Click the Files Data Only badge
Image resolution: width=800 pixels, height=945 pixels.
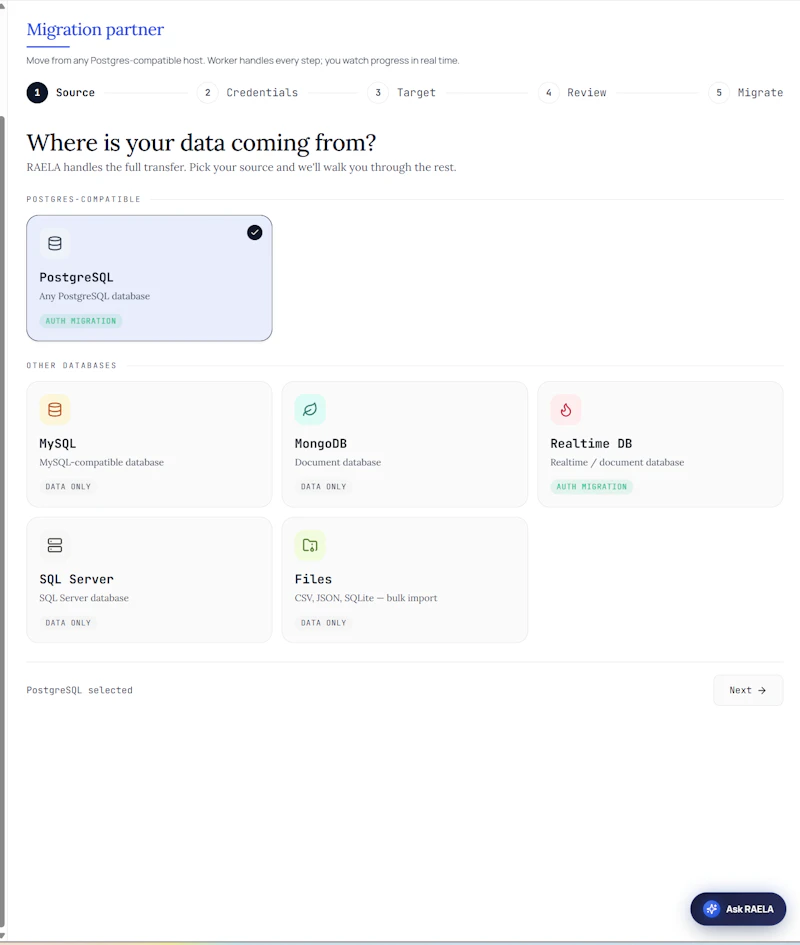pyautogui.click(x=324, y=623)
